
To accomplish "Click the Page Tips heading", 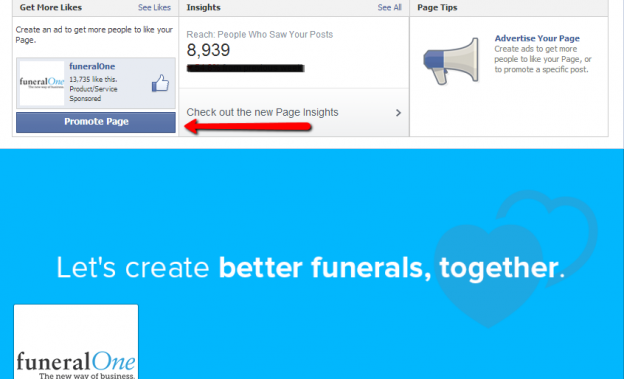I will click(437, 8).
